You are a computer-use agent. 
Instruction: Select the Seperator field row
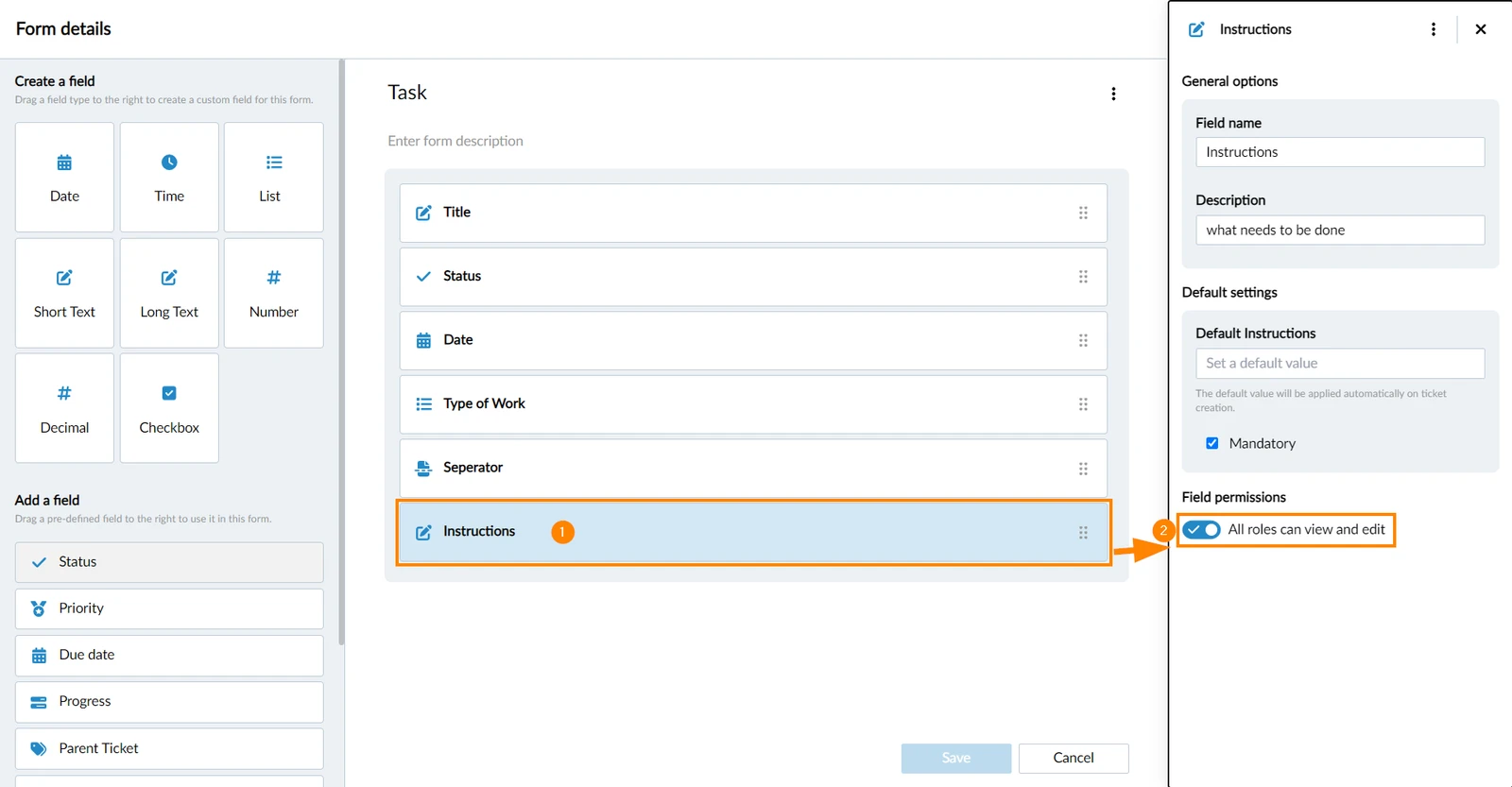click(x=753, y=468)
